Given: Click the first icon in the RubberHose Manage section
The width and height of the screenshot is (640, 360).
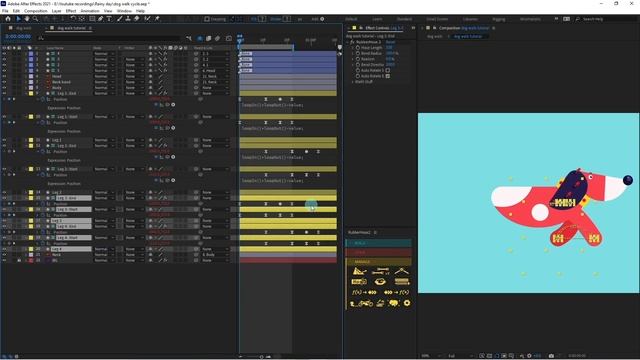Looking at the screenshot, I should coord(359,271).
